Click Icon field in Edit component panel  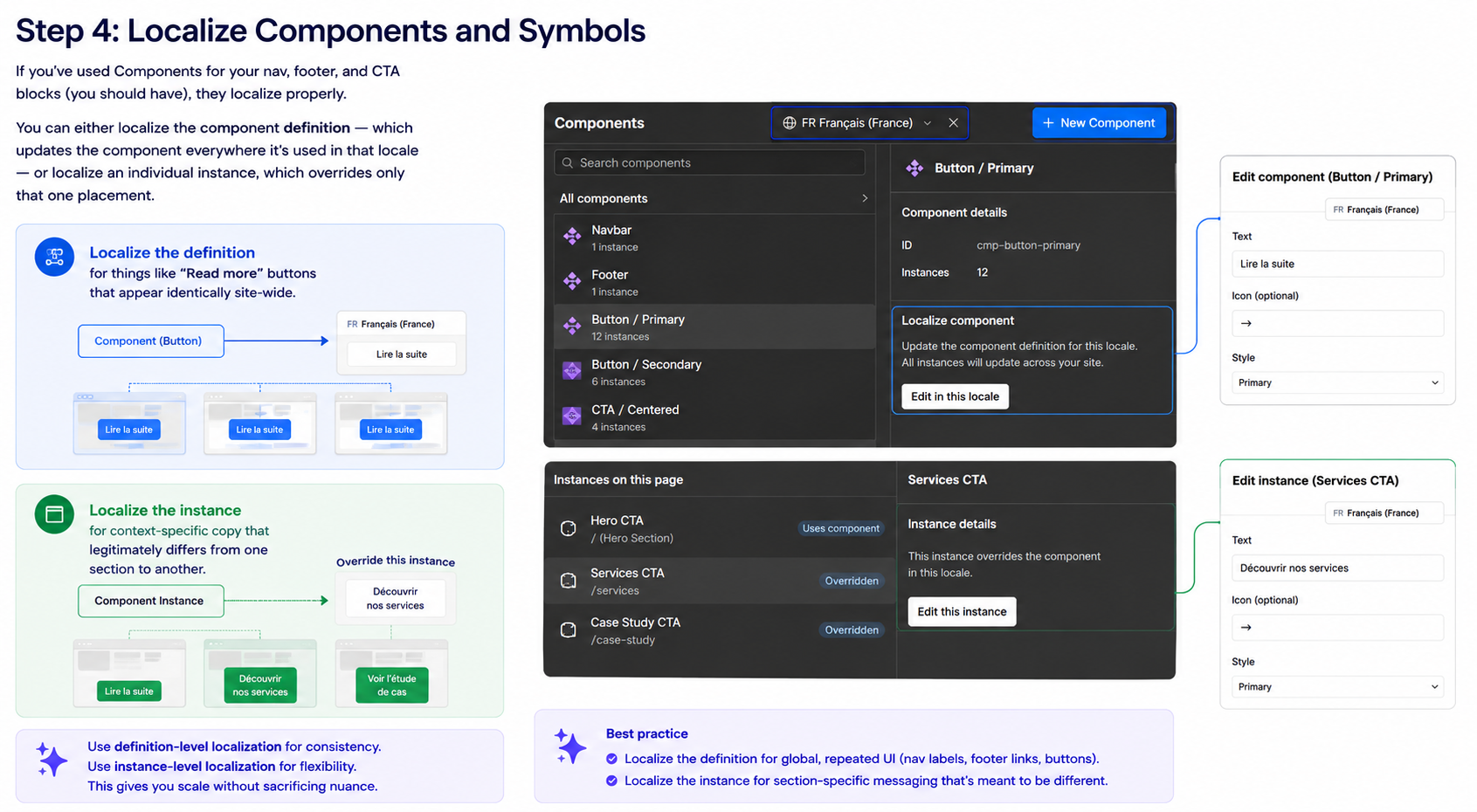(x=1337, y=323)
